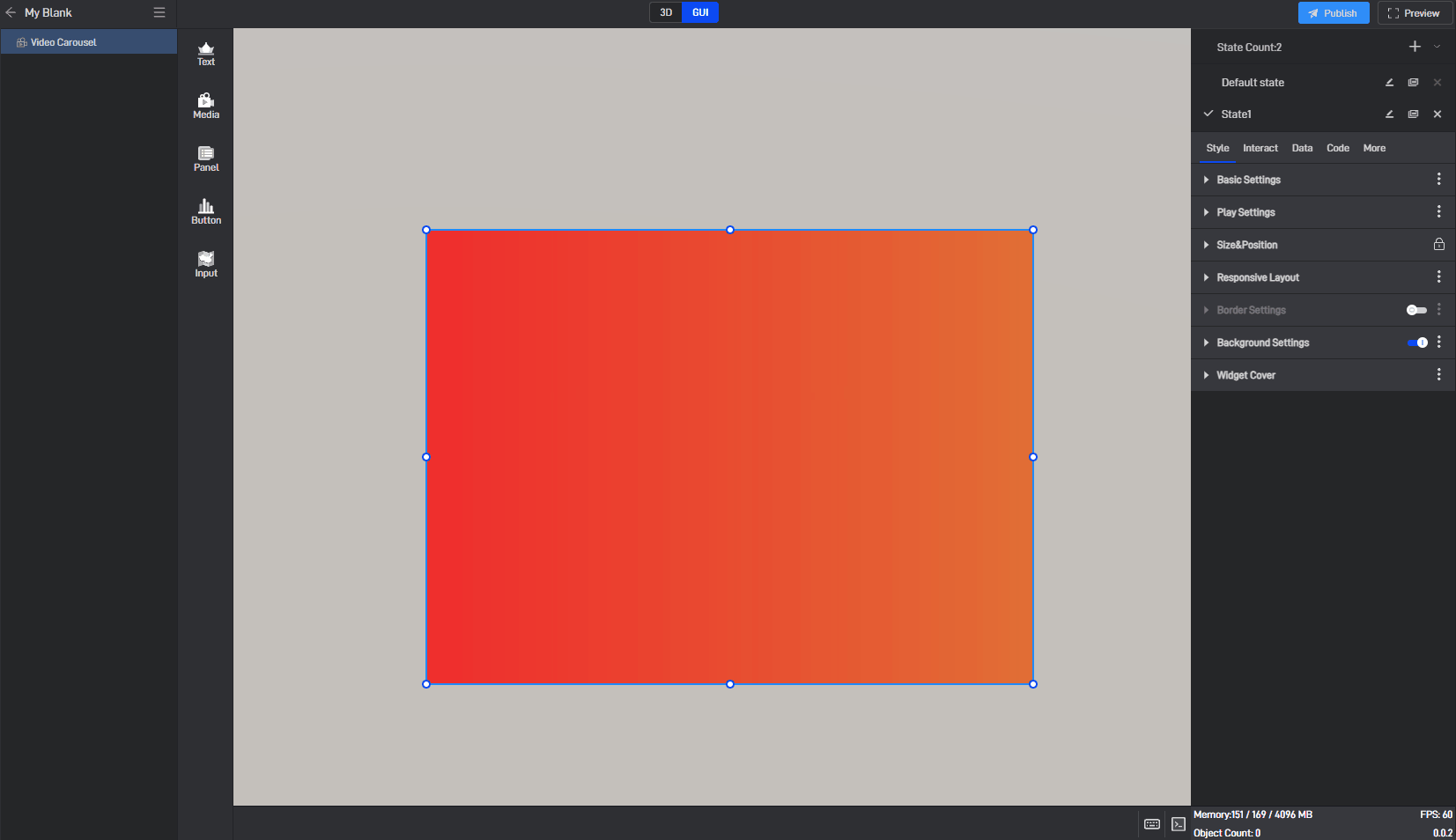Expand the Play Settings section
This screenshot has height=840, width=1456.
click(1245, 212)
